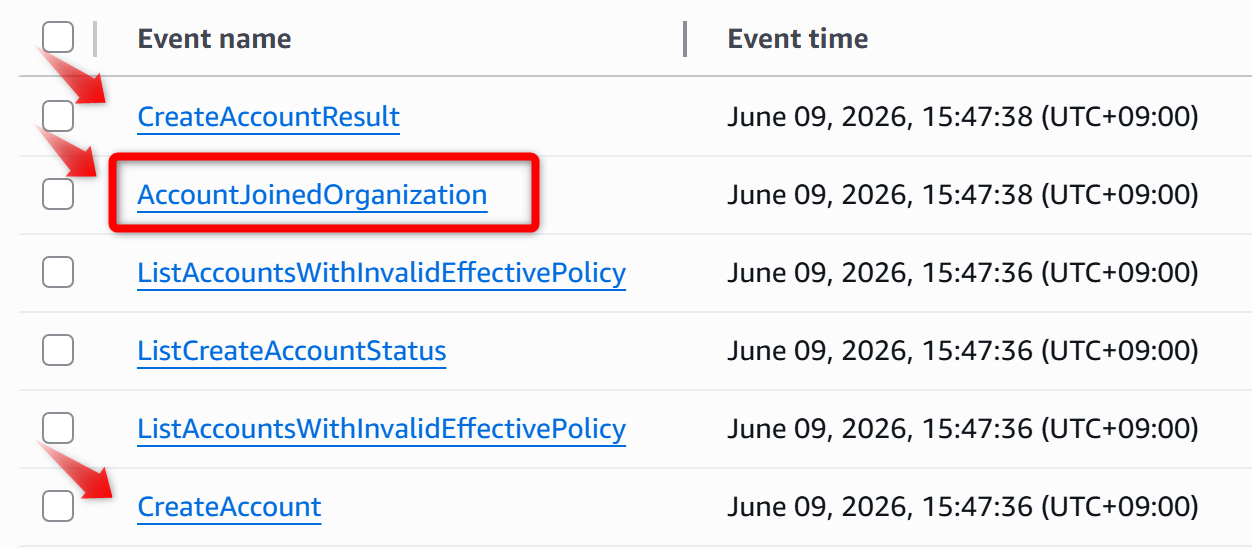Open ListAccountsWithInvalidEffectivePolicy link directly above CreateAccount
This screenshot has height=549, width=1252.
[381, 429]
